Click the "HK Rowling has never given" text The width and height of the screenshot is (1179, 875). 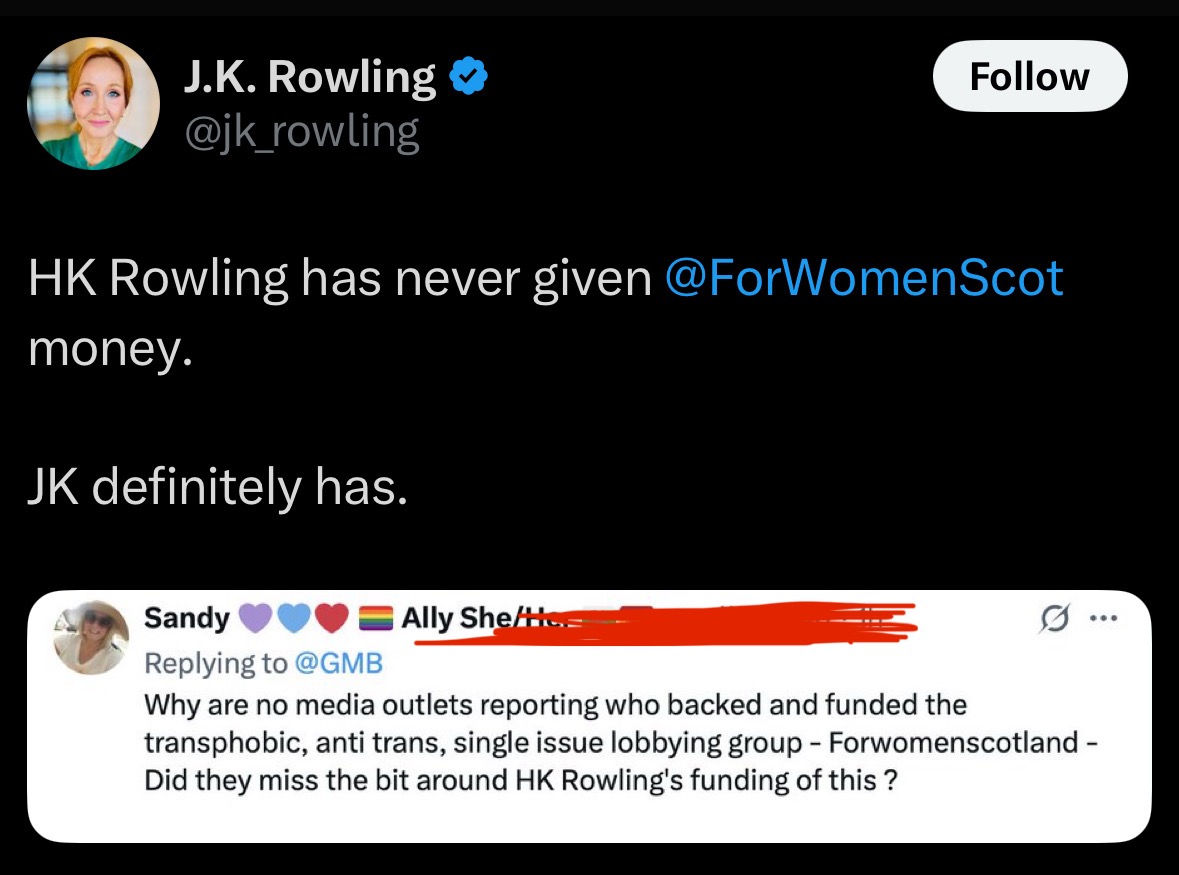(x=340, y=277)
